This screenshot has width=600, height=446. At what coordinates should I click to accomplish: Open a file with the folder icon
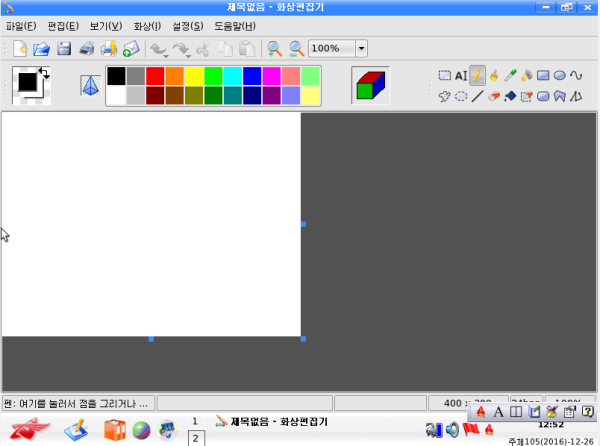click(42, 48)
